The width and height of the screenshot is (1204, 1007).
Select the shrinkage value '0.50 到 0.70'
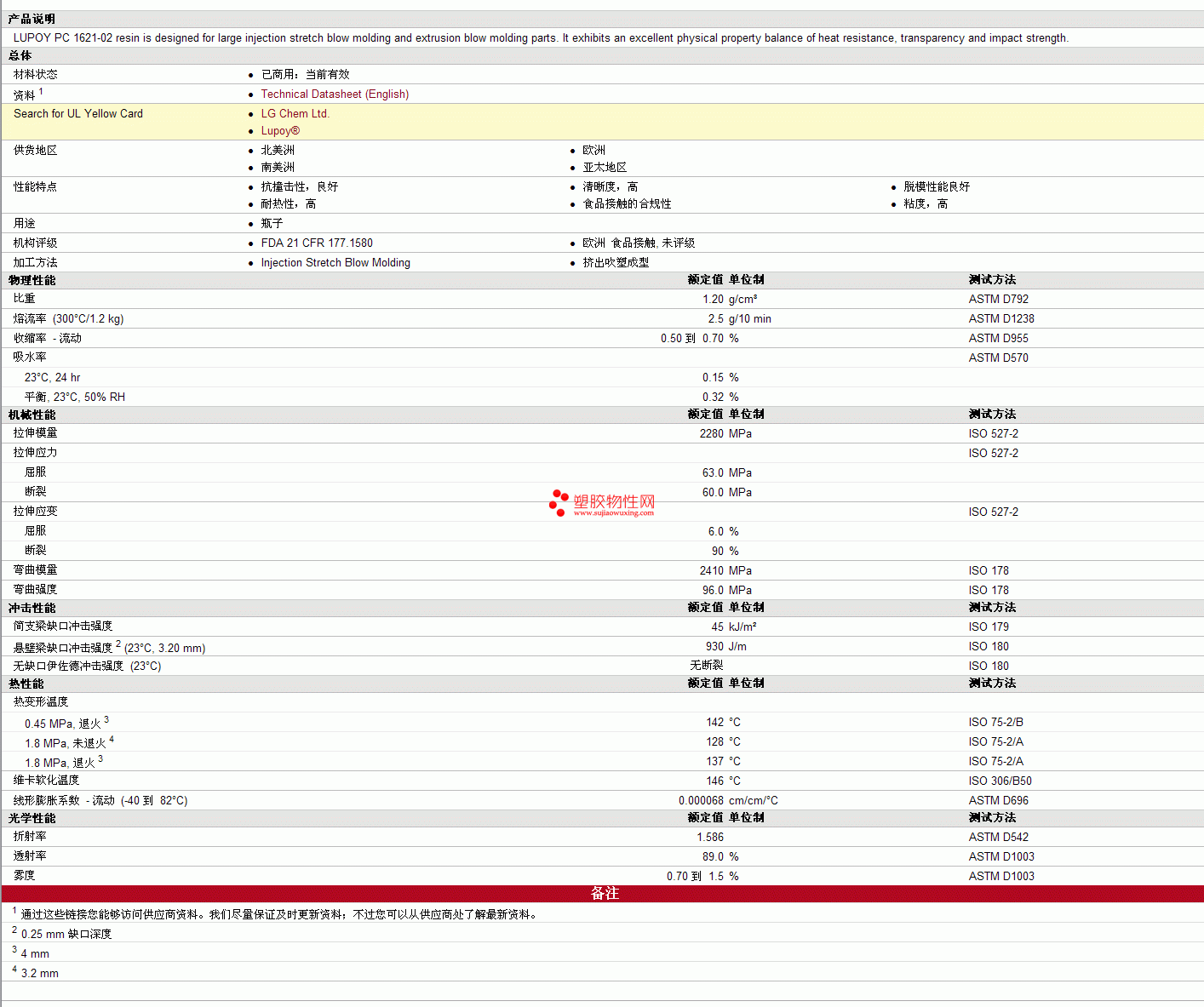tap(692, 339)
